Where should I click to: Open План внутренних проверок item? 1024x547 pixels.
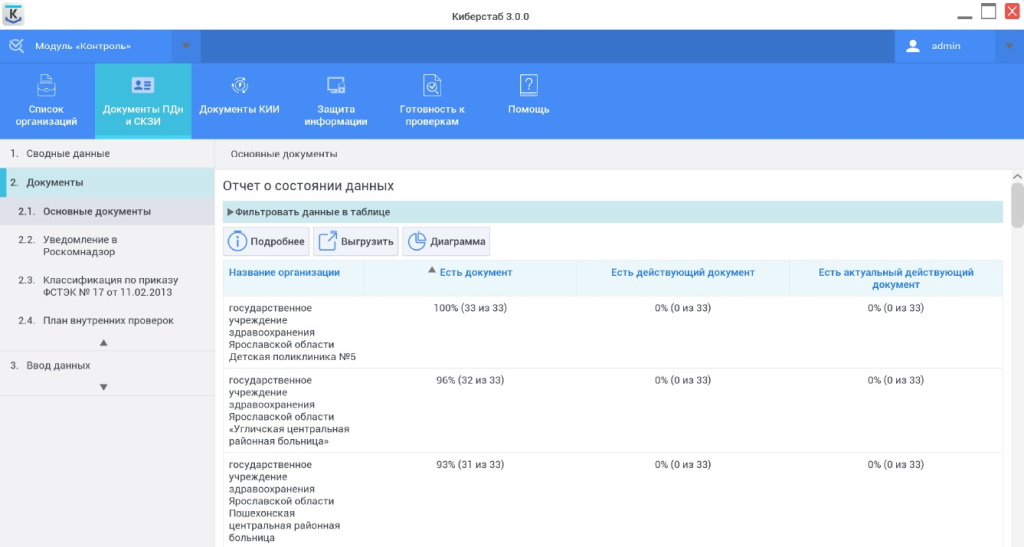pyautogui.click(x=107, y=321)
